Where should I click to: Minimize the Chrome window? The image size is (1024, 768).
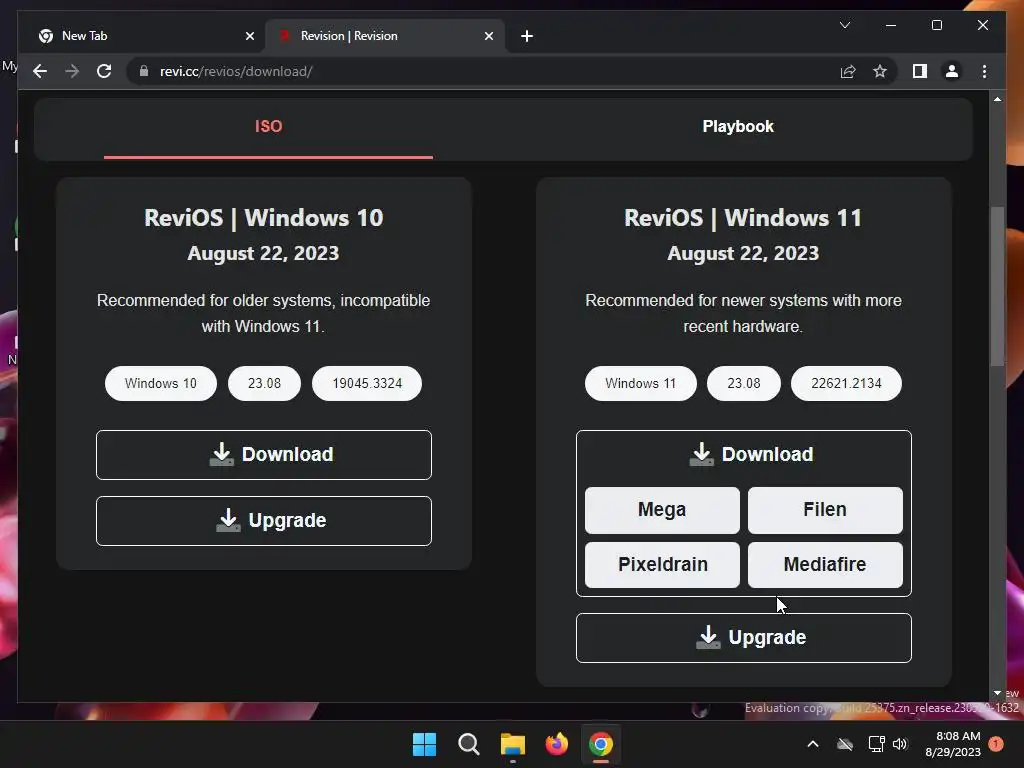tap(891, 25)
